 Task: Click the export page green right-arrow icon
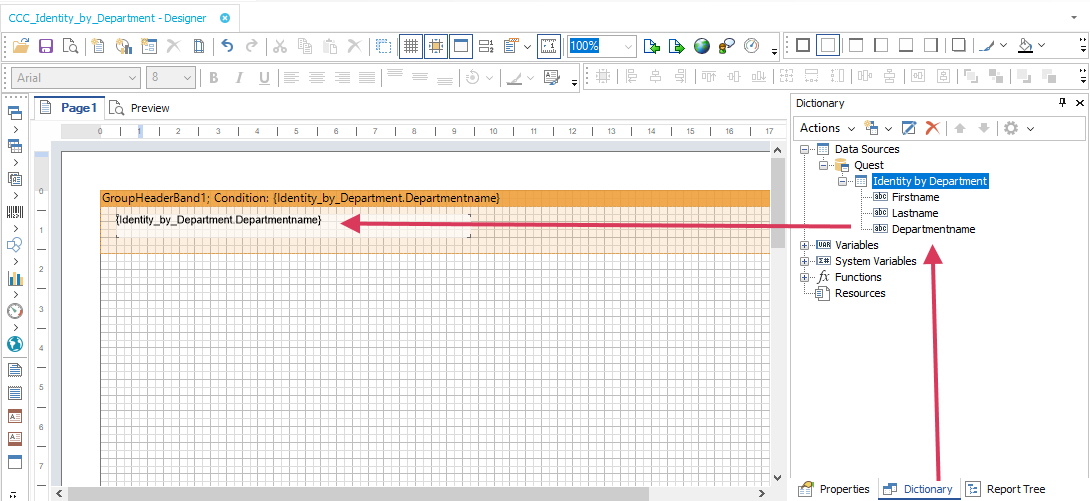676,47
